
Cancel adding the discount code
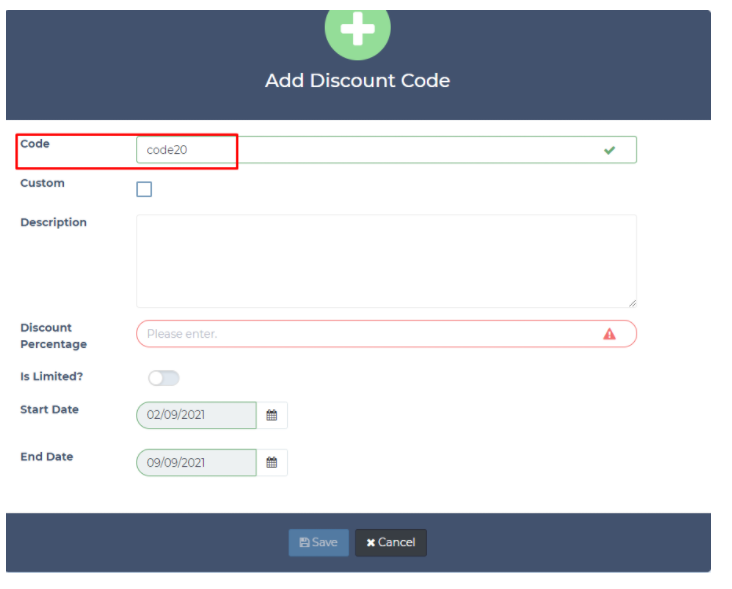tap(390, 542)
